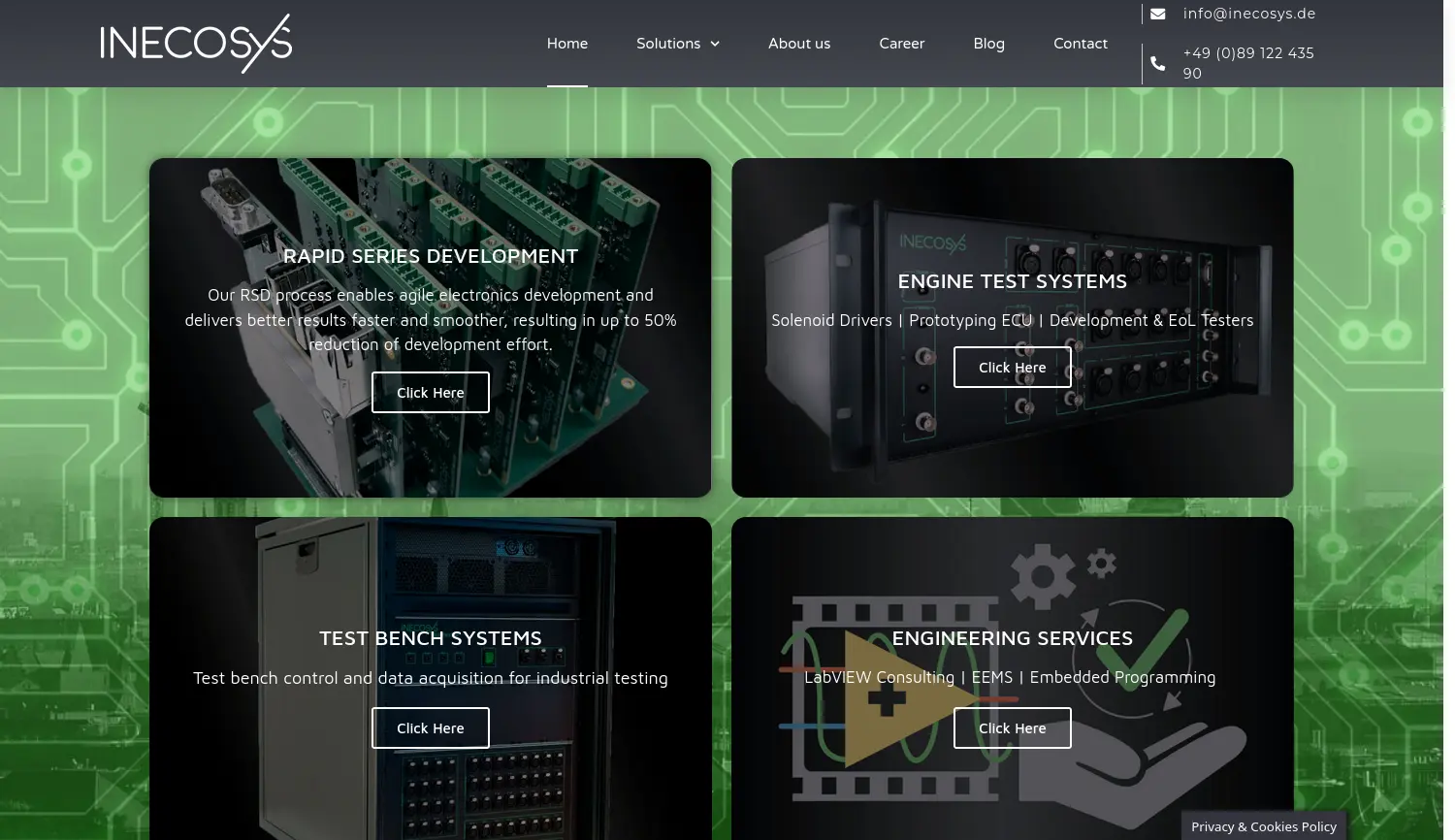Open Privacy & Cookies Policy
Image resolution: width=1455 pixels, height=840 pixels.
1263,826
